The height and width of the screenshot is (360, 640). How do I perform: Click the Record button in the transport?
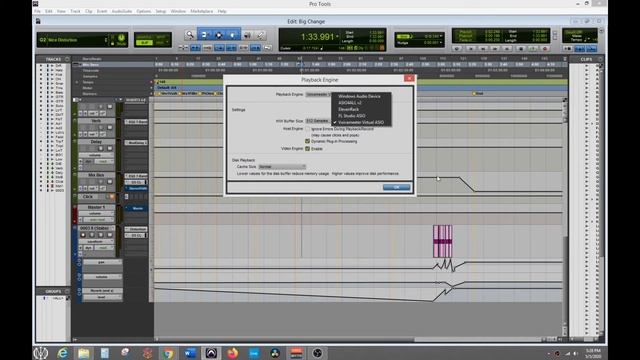[544, 49]
